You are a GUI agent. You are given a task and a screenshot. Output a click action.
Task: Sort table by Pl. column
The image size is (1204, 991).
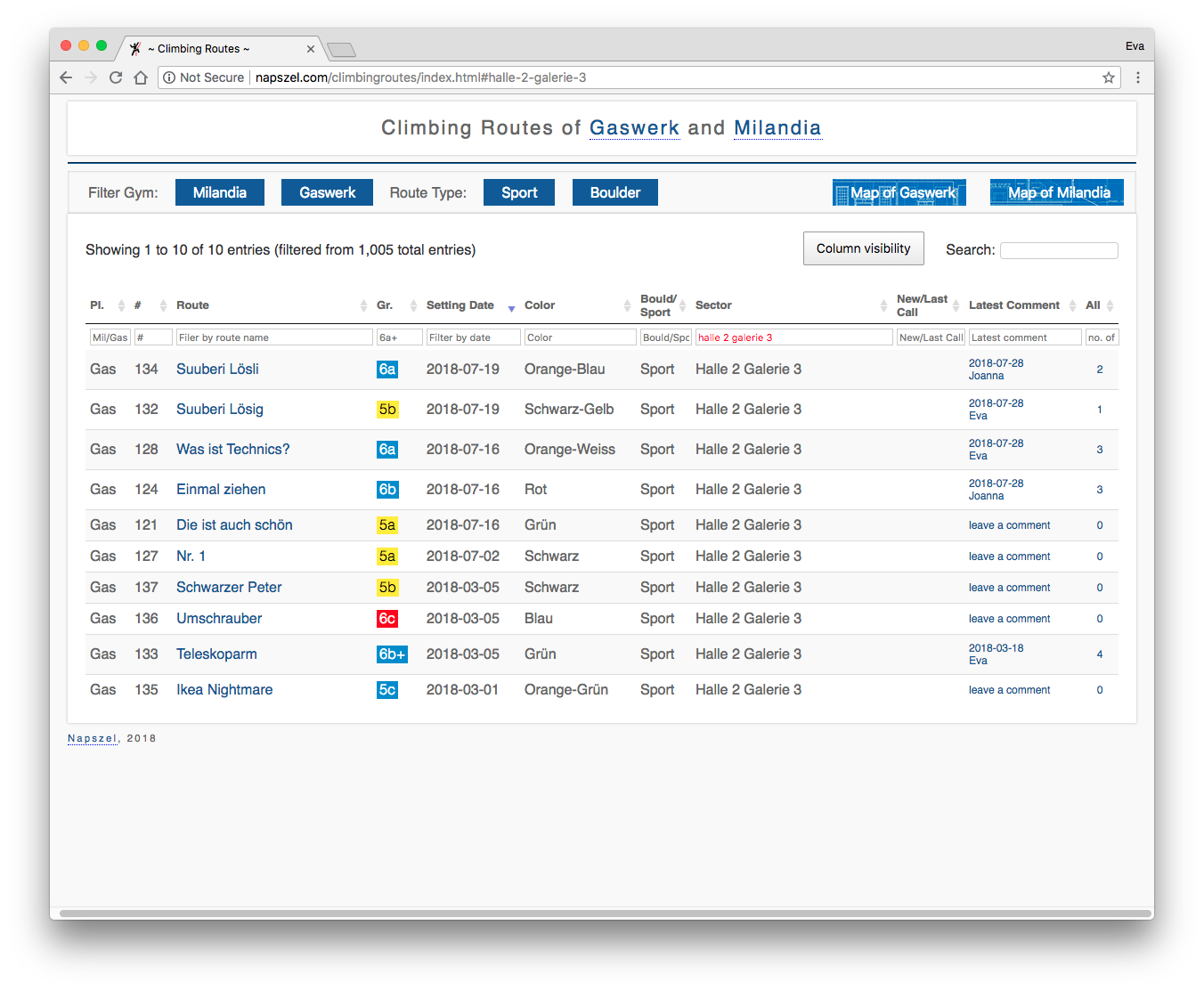click(x=108, y=305)
